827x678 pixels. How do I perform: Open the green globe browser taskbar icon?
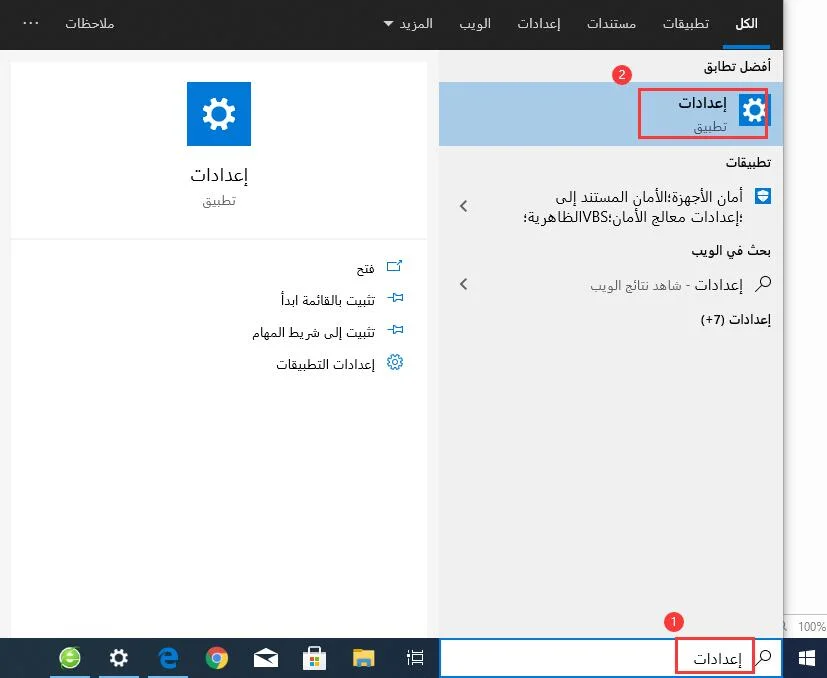tap(70, 657)
